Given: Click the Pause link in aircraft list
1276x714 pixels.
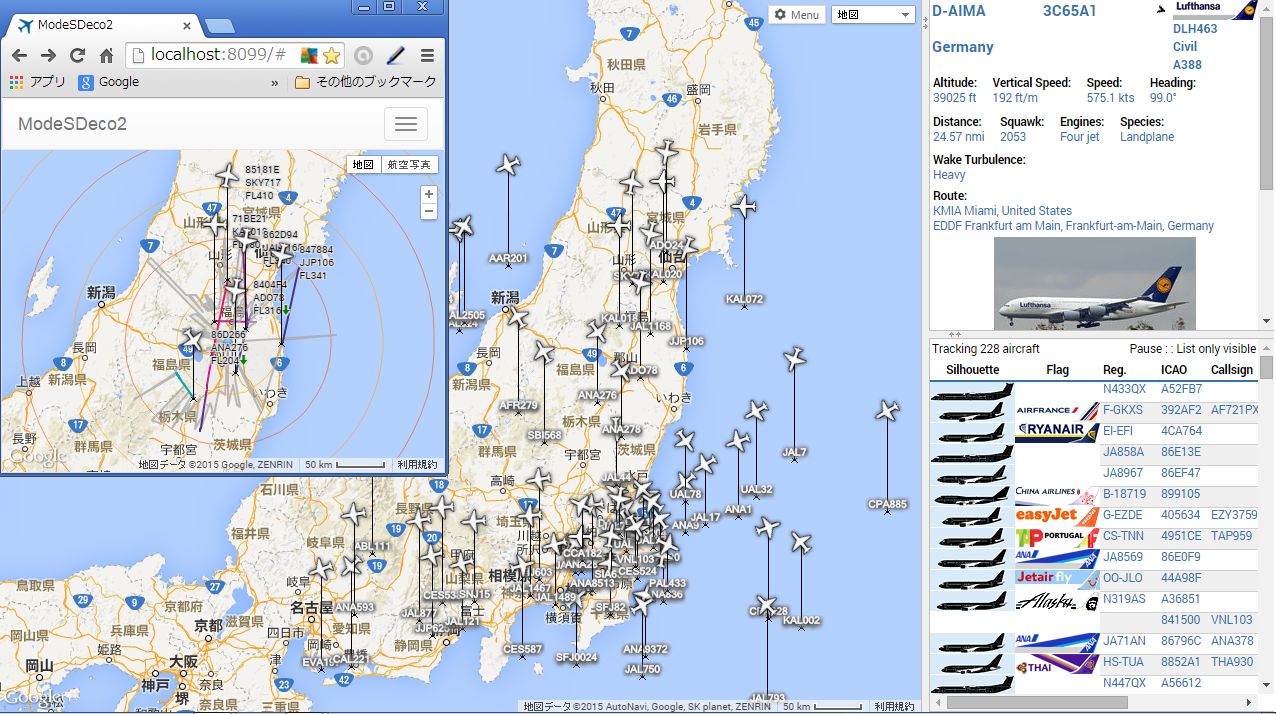Looking at the screenshot, I should point(1146,349).
